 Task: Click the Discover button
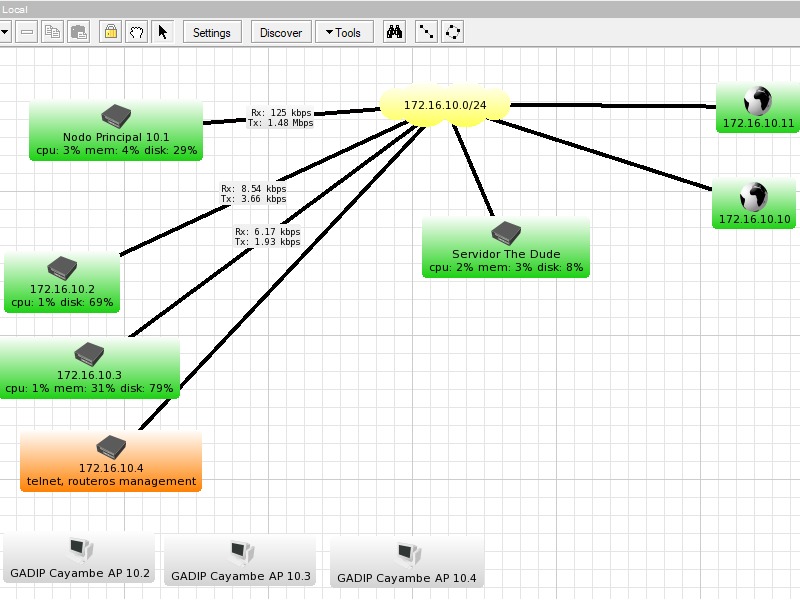pyautogui.click(x=281, y=33)
